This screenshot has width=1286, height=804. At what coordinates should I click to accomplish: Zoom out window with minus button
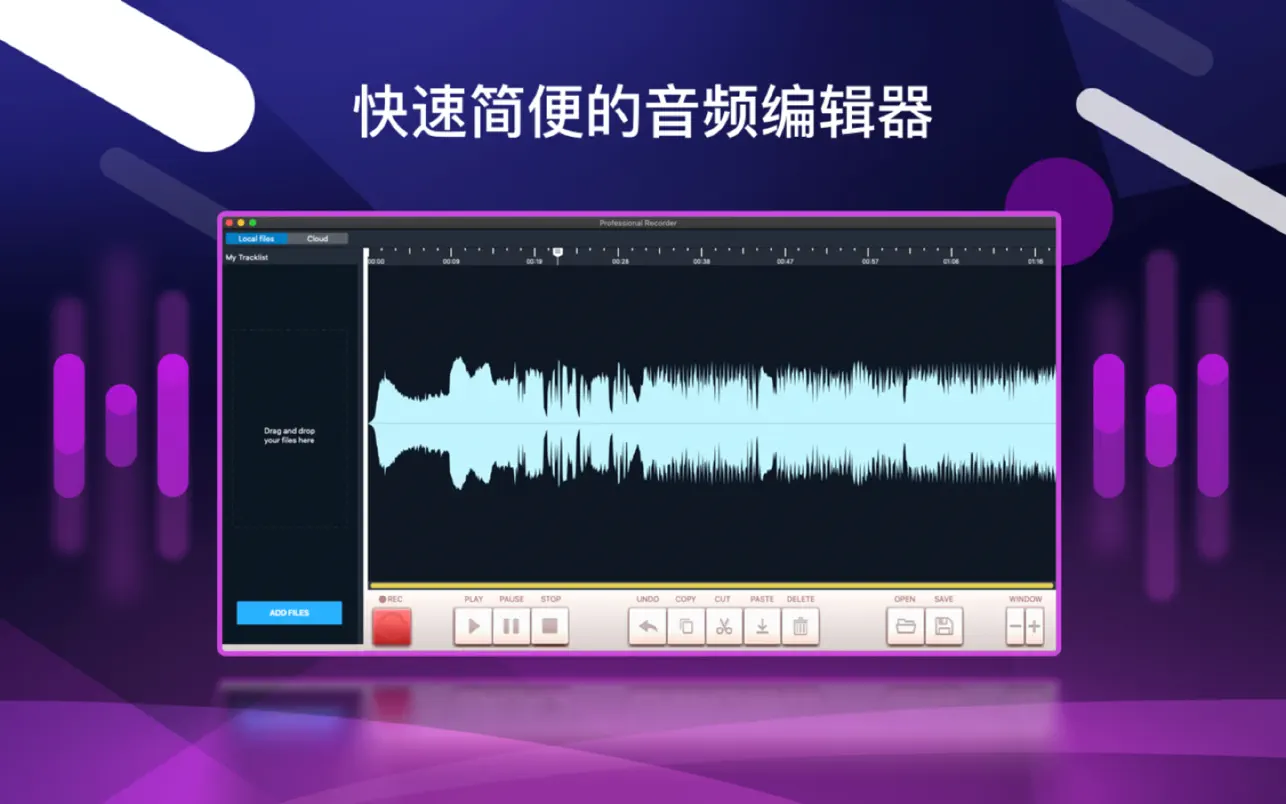(1015, 627)
